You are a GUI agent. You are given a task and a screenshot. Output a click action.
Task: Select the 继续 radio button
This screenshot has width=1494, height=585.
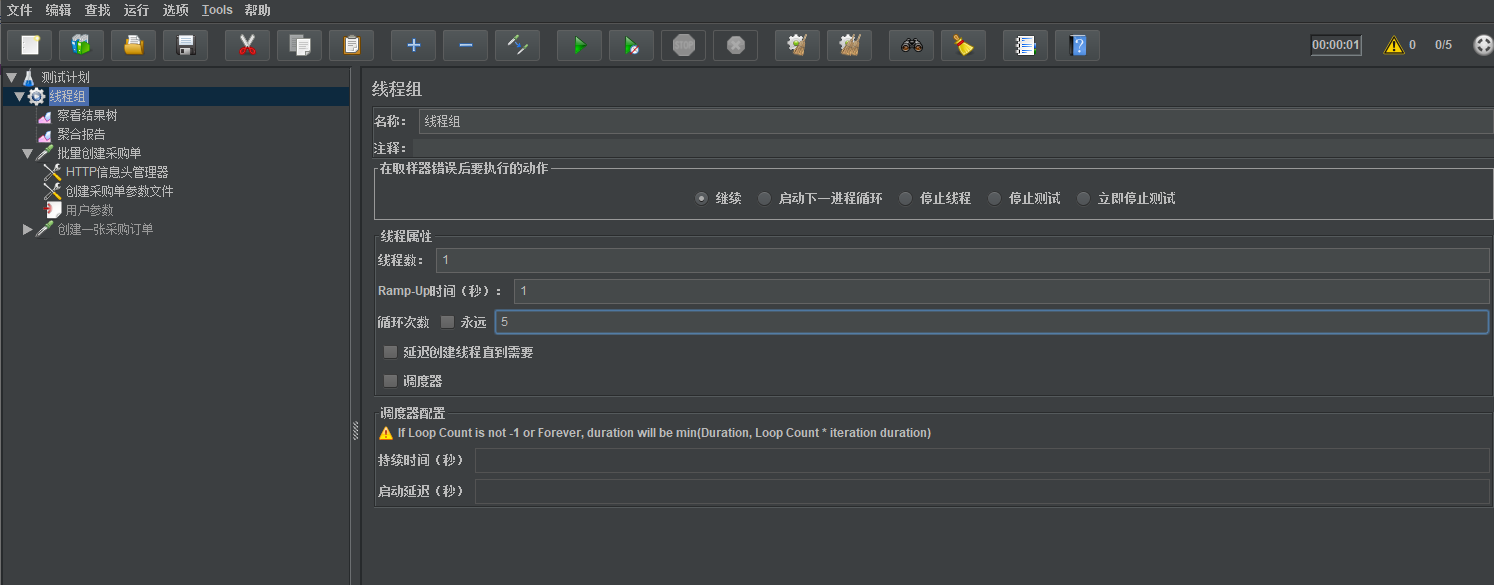tap(701, 198)
